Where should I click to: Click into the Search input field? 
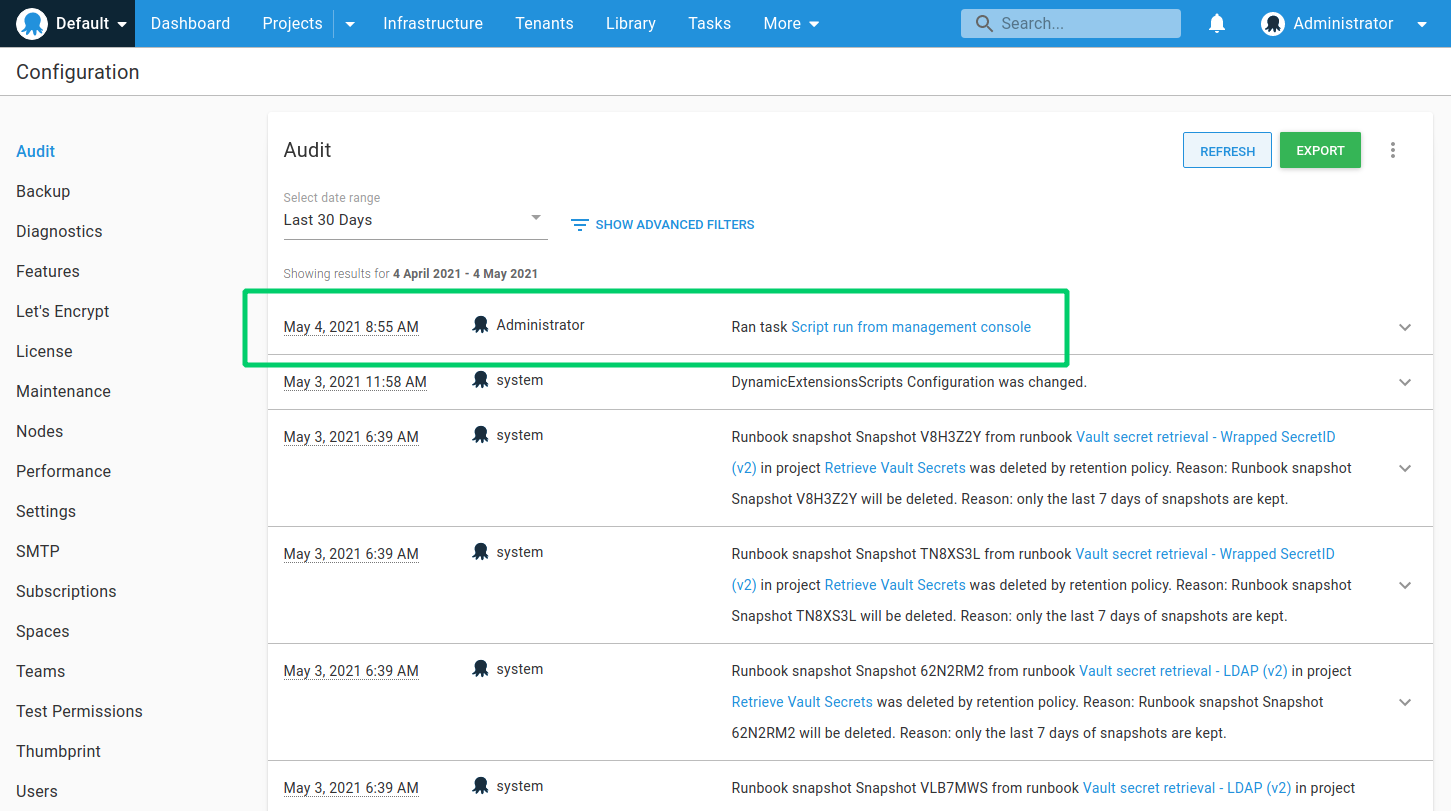click(1085, 23)
